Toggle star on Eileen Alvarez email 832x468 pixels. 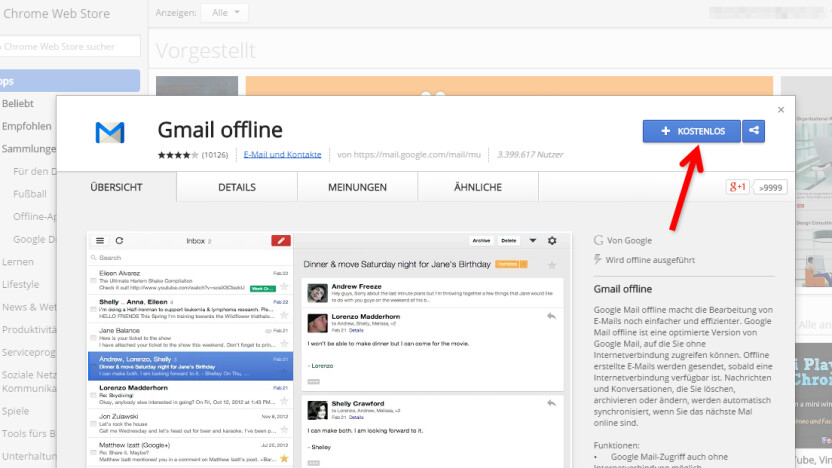click(x=284, y=287)
